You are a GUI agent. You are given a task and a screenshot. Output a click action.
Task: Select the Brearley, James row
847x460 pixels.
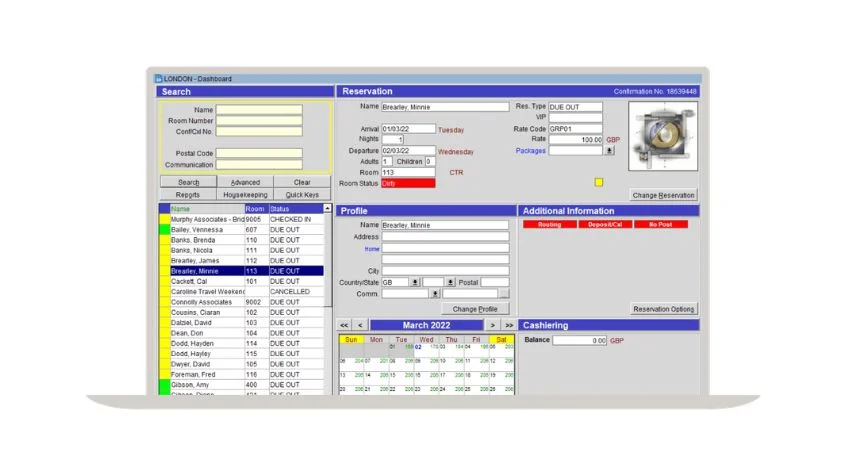pyautogui.click(x=241, y=260)
